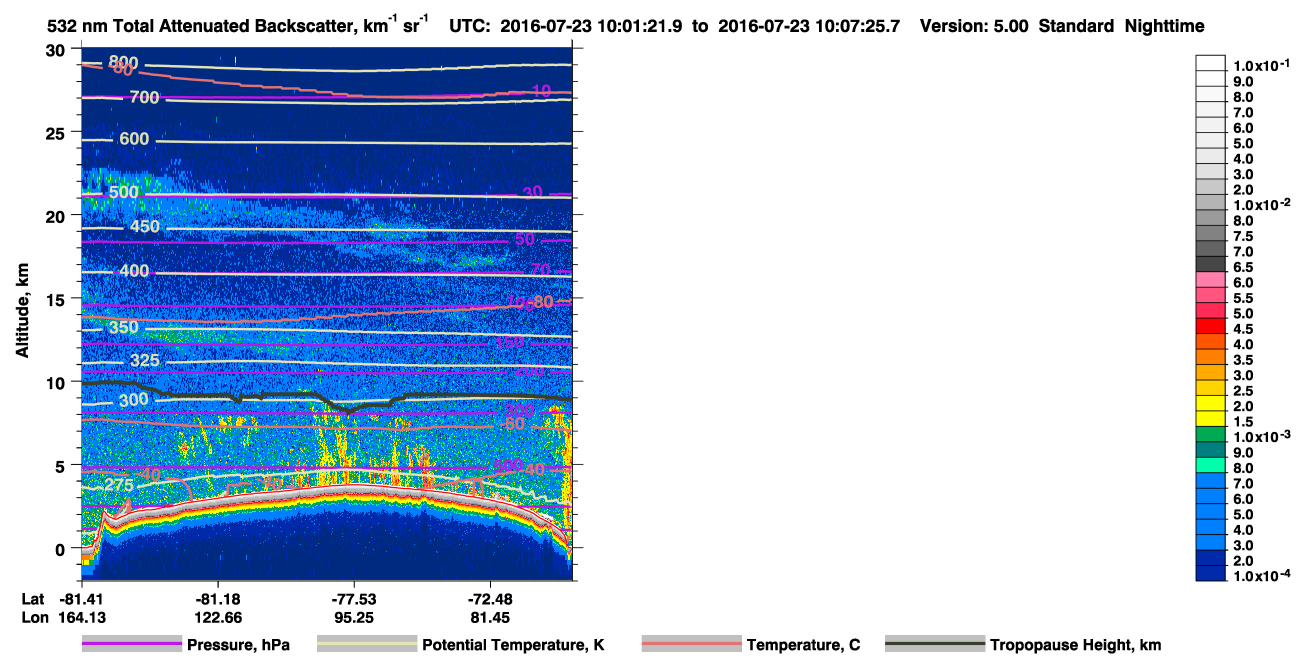Click the 'Lat' row label
The image size is (1300, 667).
tap(32, 599)
